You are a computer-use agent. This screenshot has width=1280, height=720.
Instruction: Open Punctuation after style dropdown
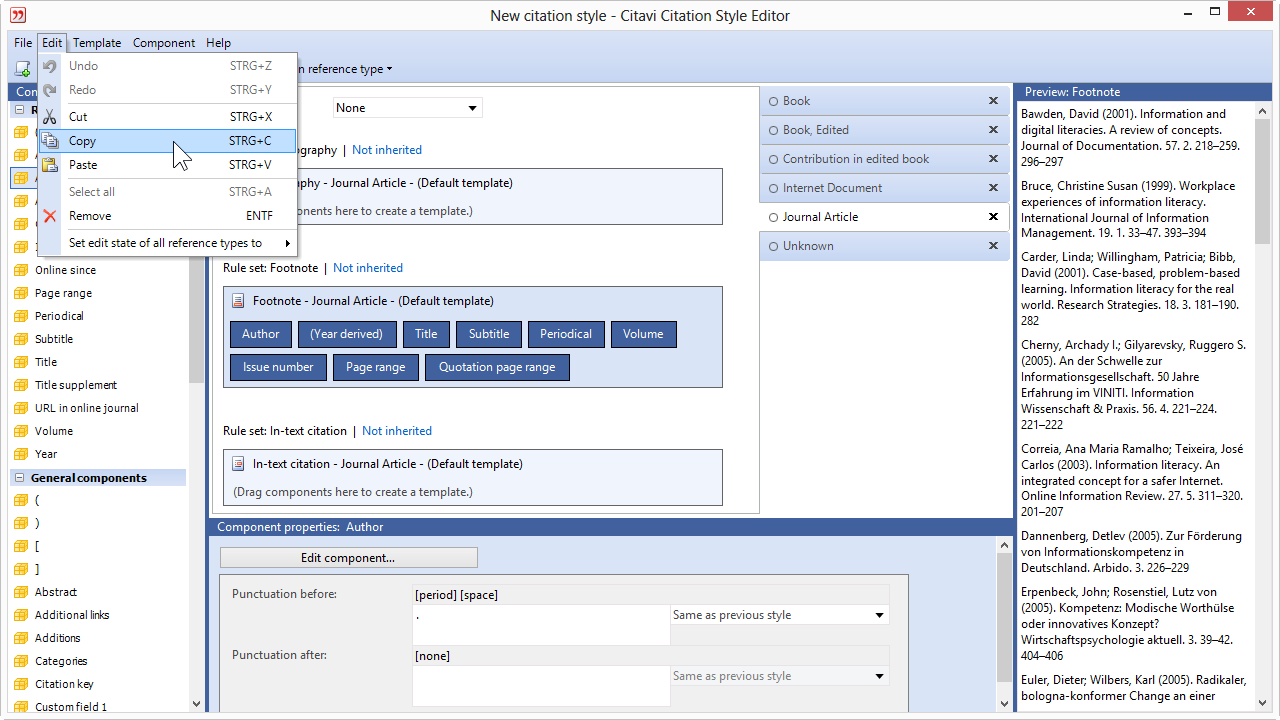(x=779, y=676)
